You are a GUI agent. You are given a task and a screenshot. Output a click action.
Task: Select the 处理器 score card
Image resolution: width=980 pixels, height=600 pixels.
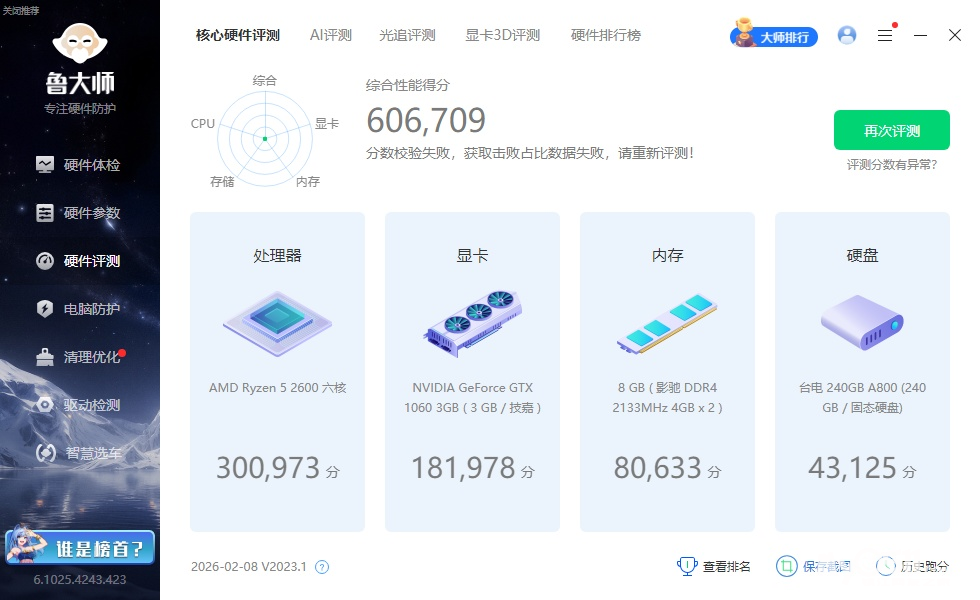coord(277,372)
